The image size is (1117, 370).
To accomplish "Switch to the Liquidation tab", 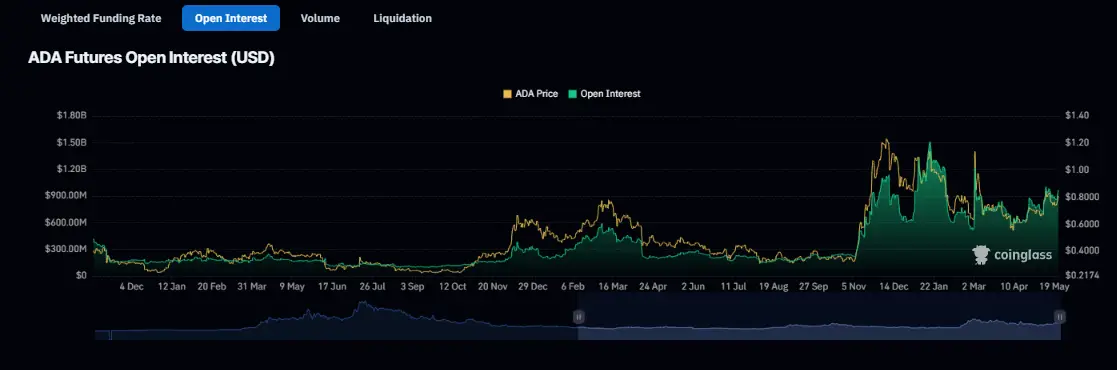I will point(402,19).
